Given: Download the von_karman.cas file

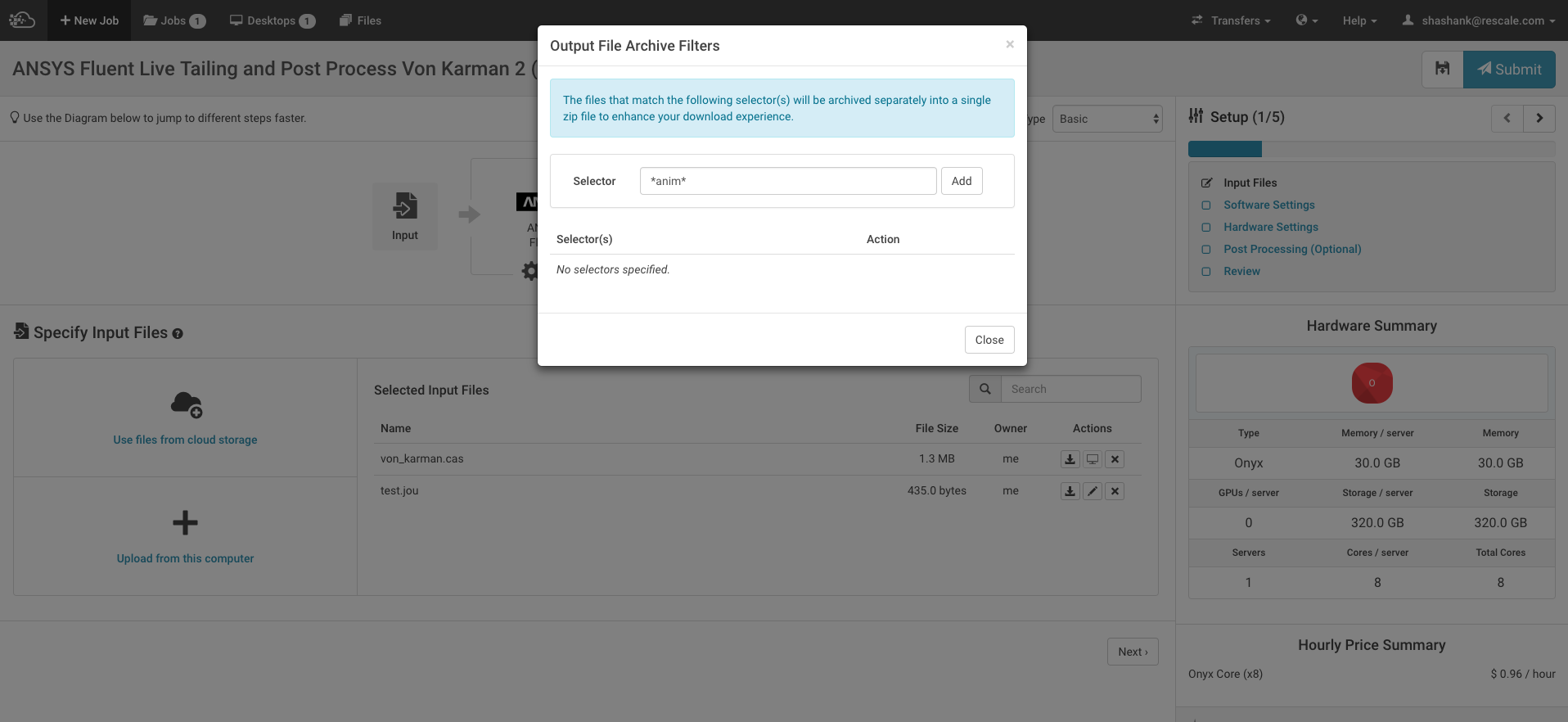Looking at the screenshot, I should coord(1070,459).
